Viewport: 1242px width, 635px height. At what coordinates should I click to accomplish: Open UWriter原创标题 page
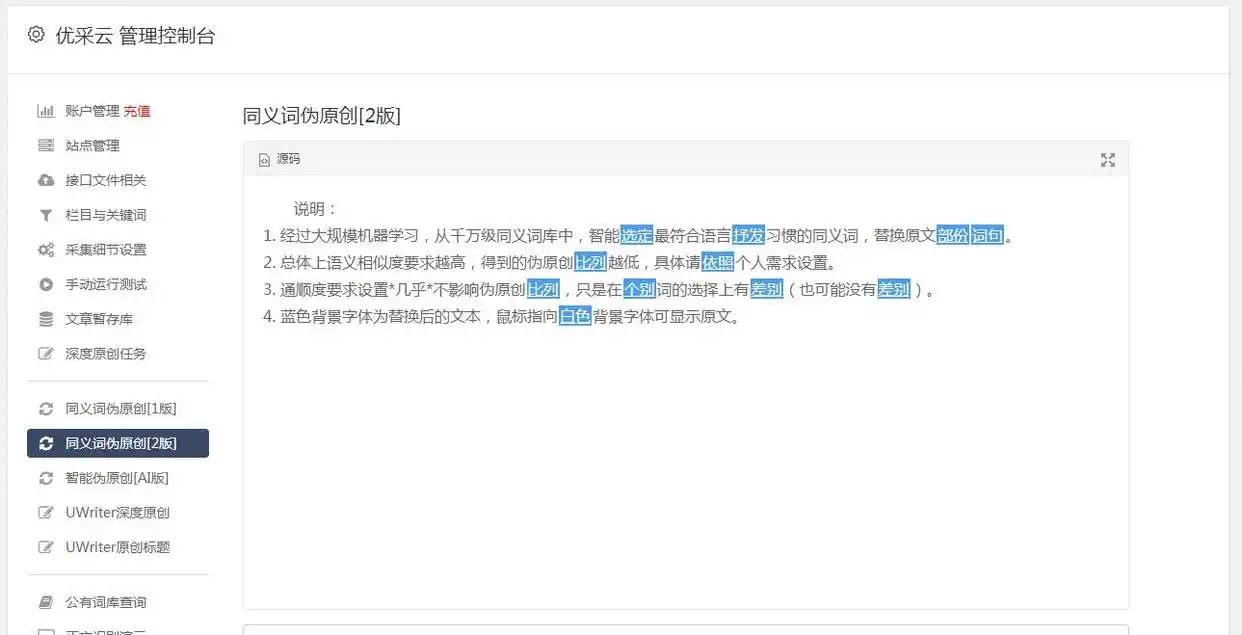118,547
